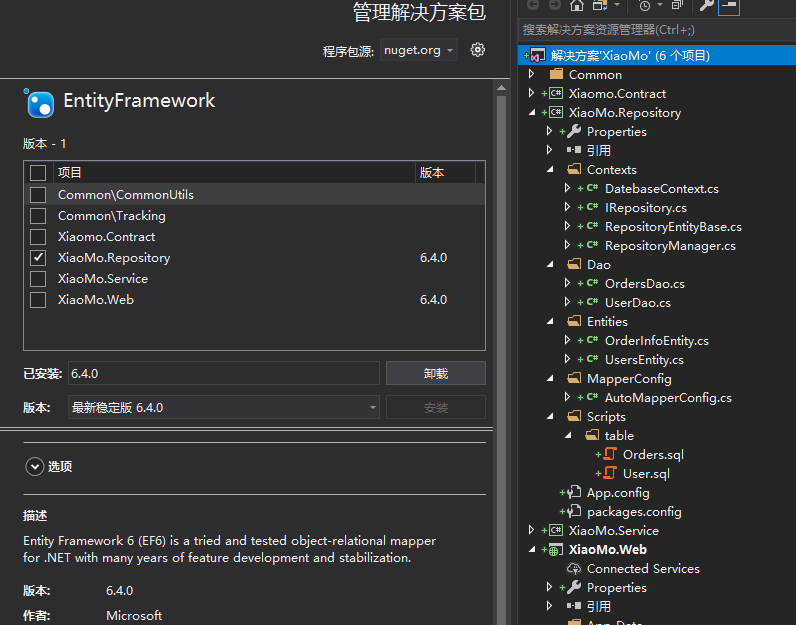Click the Connected Services icon
This screenshot has height=625, width=796.
point(574,569)
